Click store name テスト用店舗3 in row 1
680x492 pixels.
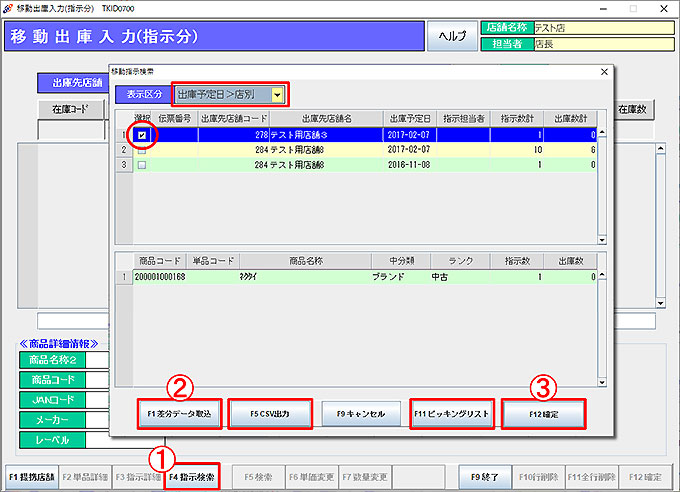299,135
